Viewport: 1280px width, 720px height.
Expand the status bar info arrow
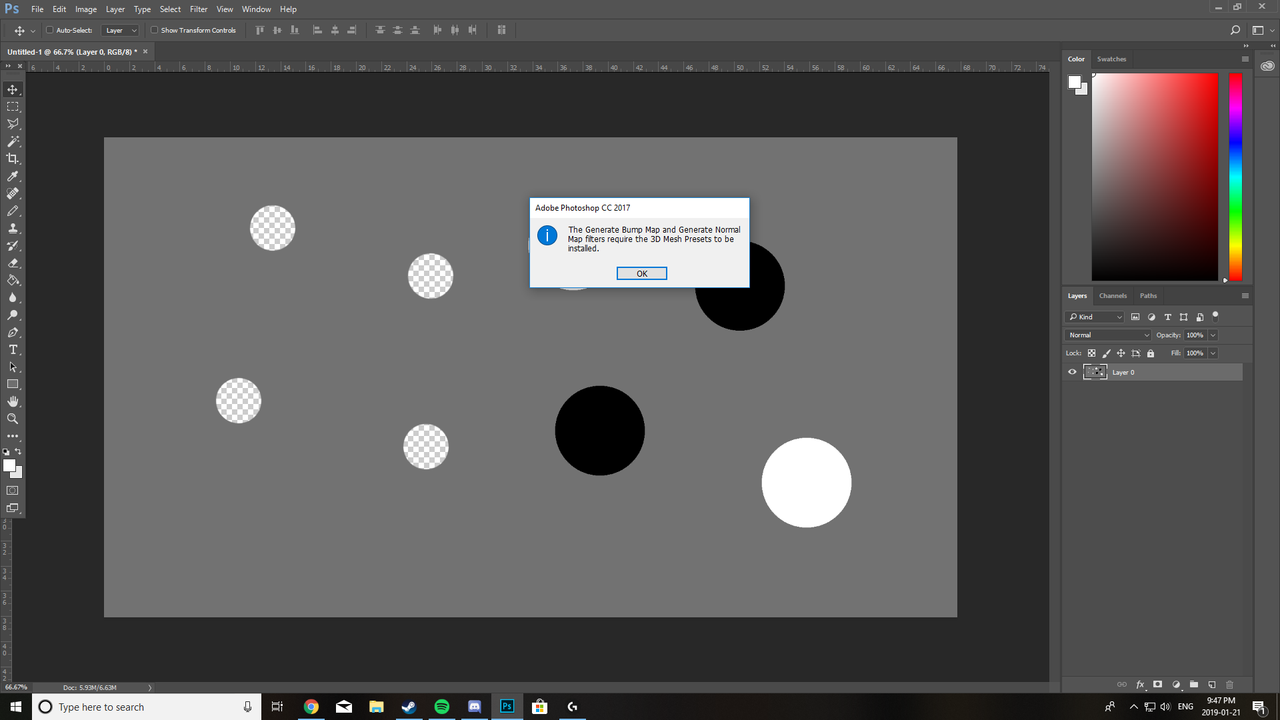click(x=150, y=687)
